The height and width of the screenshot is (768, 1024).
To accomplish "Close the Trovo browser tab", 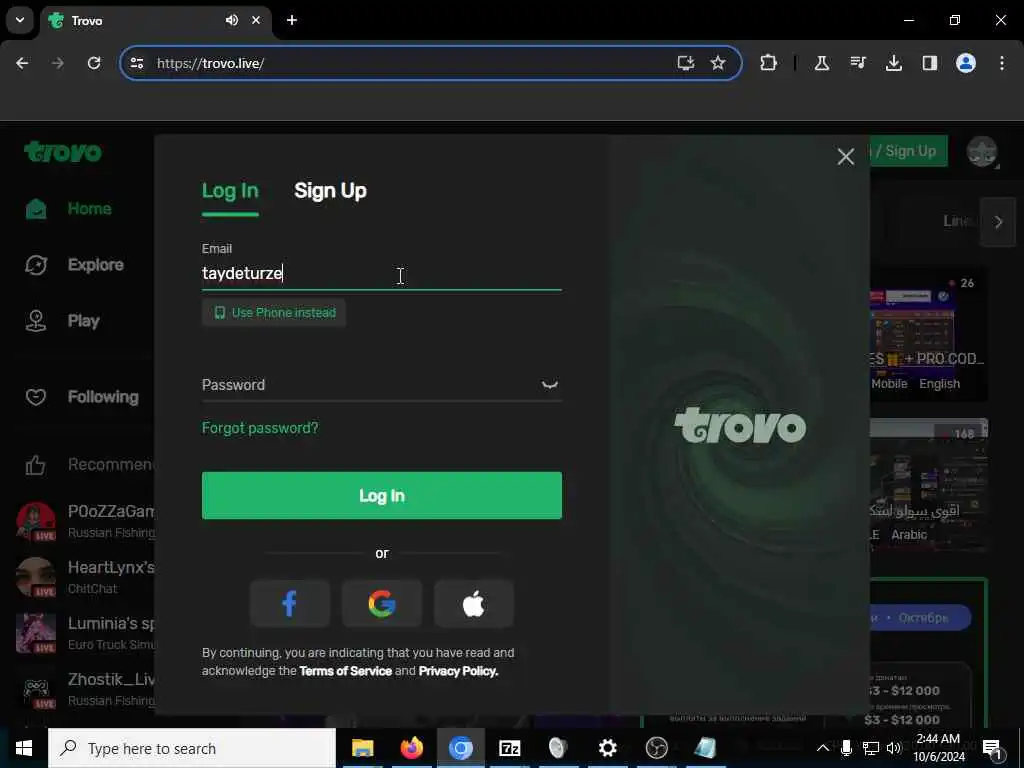I will (256, 20).
